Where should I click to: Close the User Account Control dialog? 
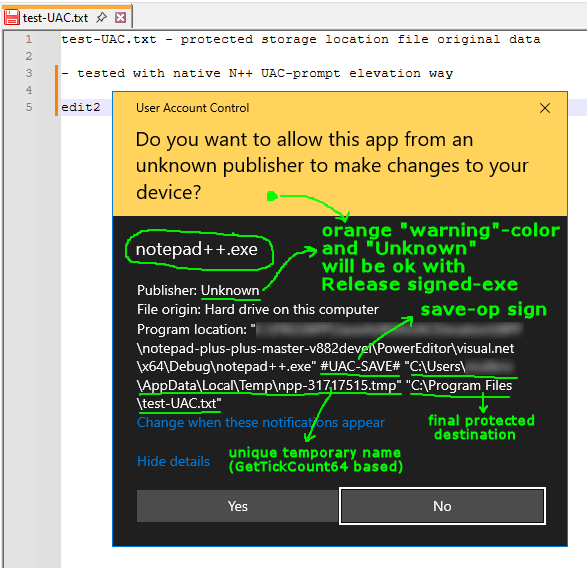545,108
